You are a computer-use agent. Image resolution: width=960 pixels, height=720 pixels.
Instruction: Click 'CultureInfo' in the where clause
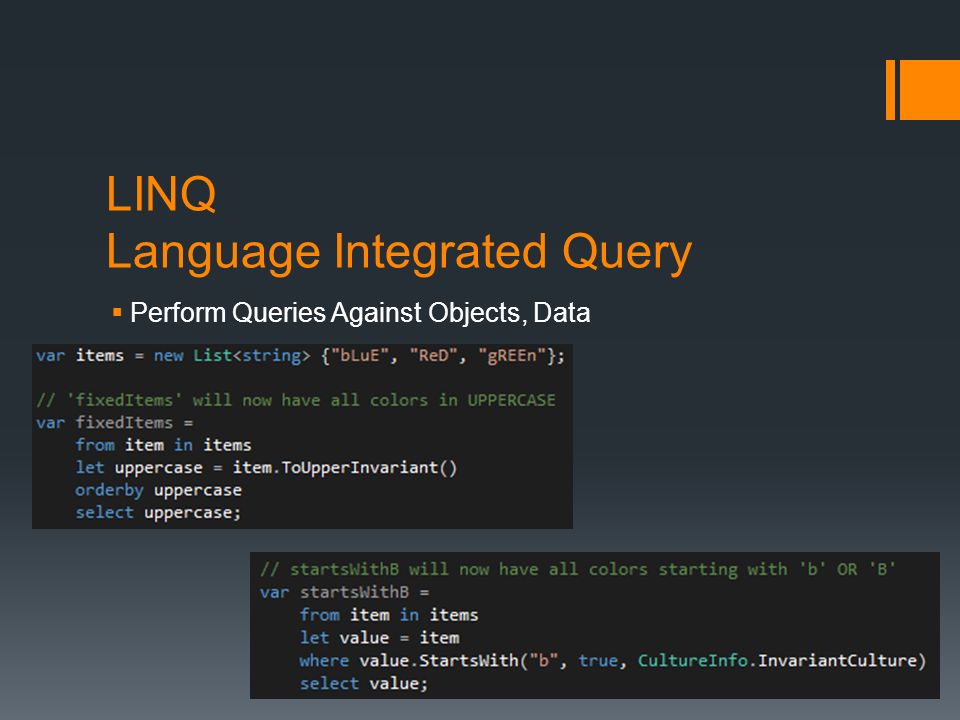[692, 661]
